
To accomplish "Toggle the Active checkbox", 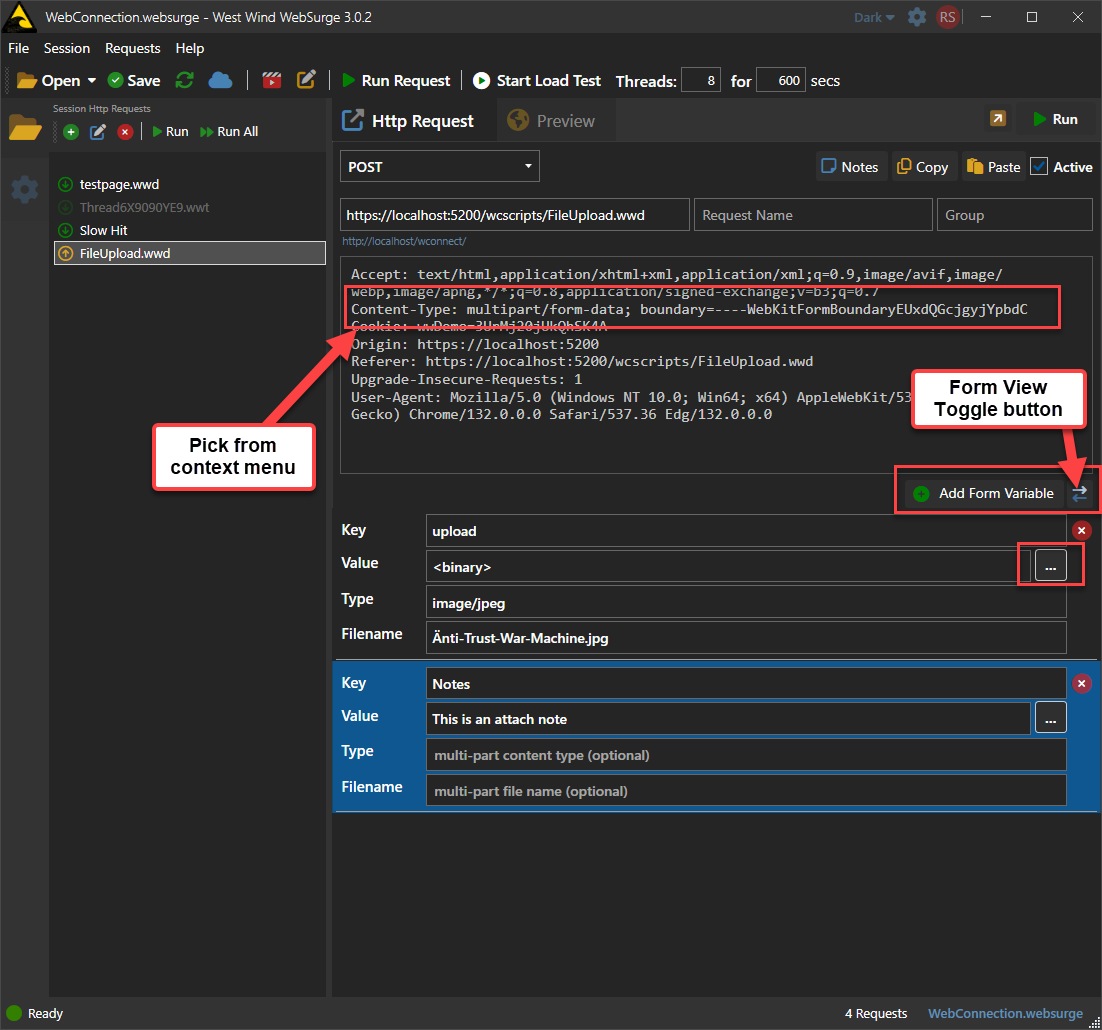I will click(1040, 167).
